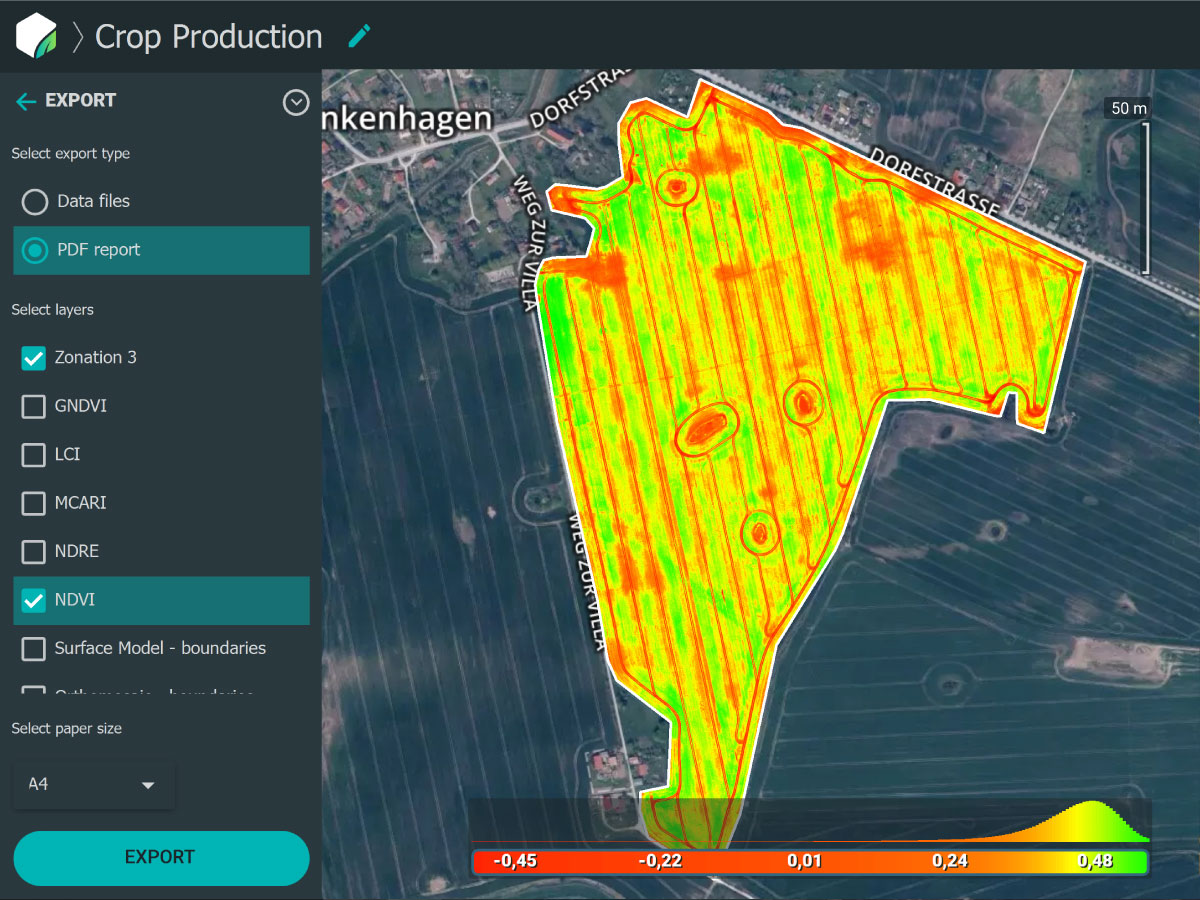Screen dimensions: 1200x900
Task: Click the 50 m map scale indicator
Action: click(x=1128, y=108)
